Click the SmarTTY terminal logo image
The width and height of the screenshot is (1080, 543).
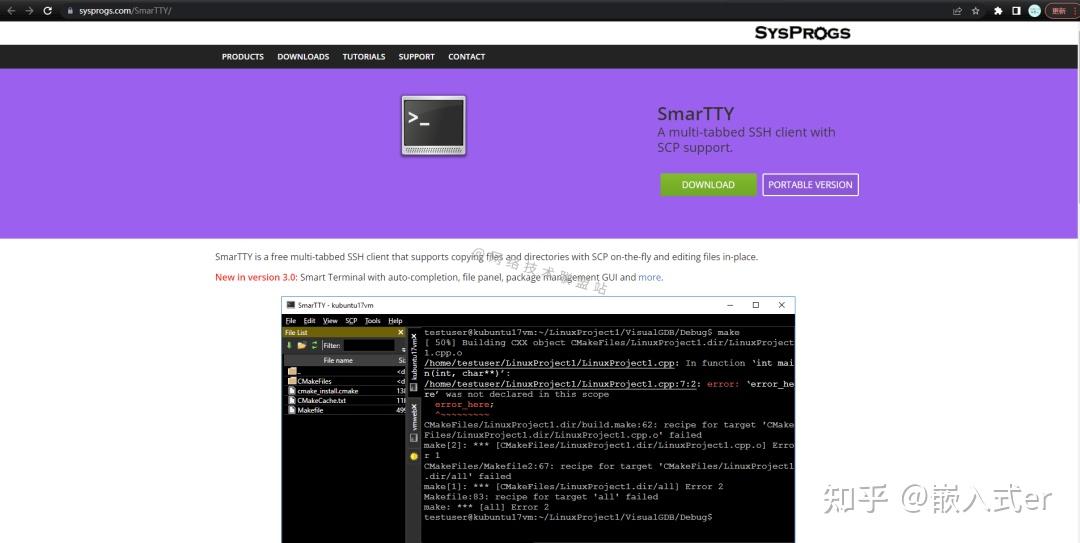click(434, 125)
